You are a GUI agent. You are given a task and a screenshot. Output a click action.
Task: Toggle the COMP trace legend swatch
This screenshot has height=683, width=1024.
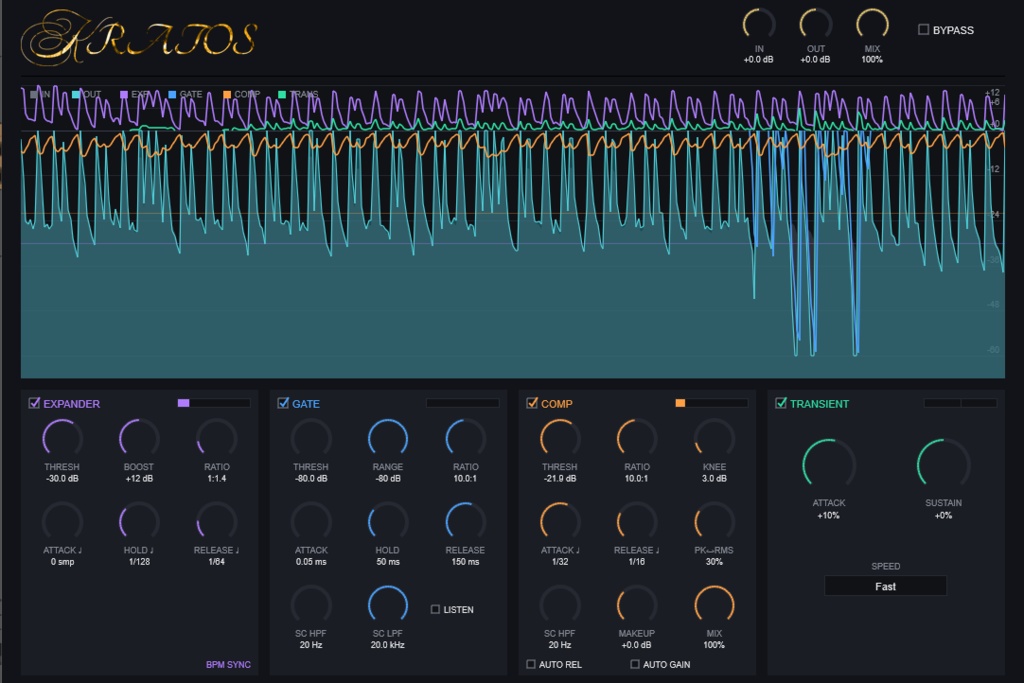tap(227, 94)
